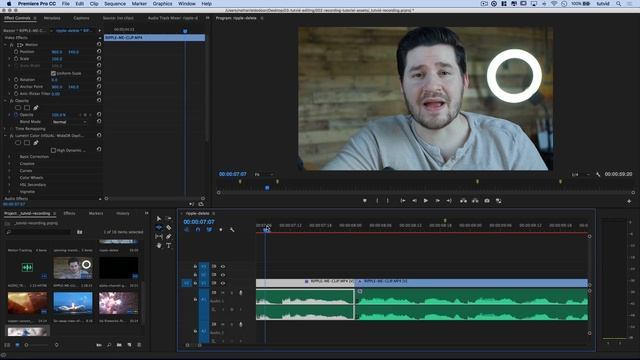Image resolution: width=640 pixels, height=360 pixels.
Task: Select the Ripple Edit tool
Action: pyautogui.click(x=159, y=228)
